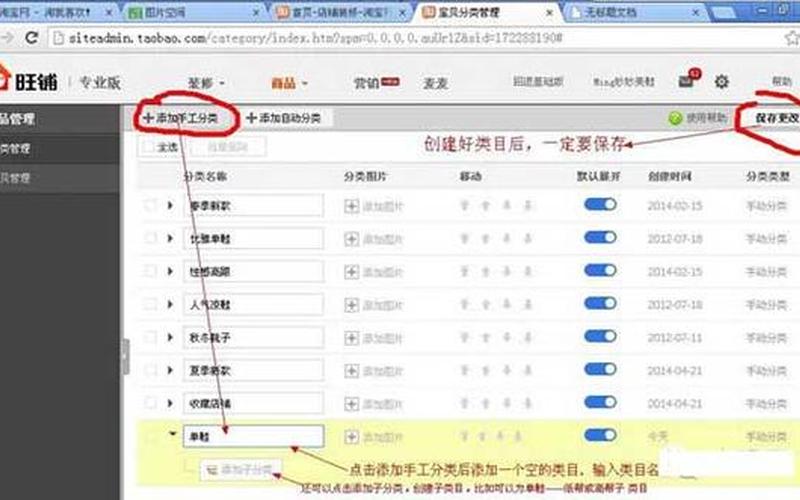Click add-image icon for new 单鞋 row
This screenshot has width=800, height=500.
click(351, 437)
